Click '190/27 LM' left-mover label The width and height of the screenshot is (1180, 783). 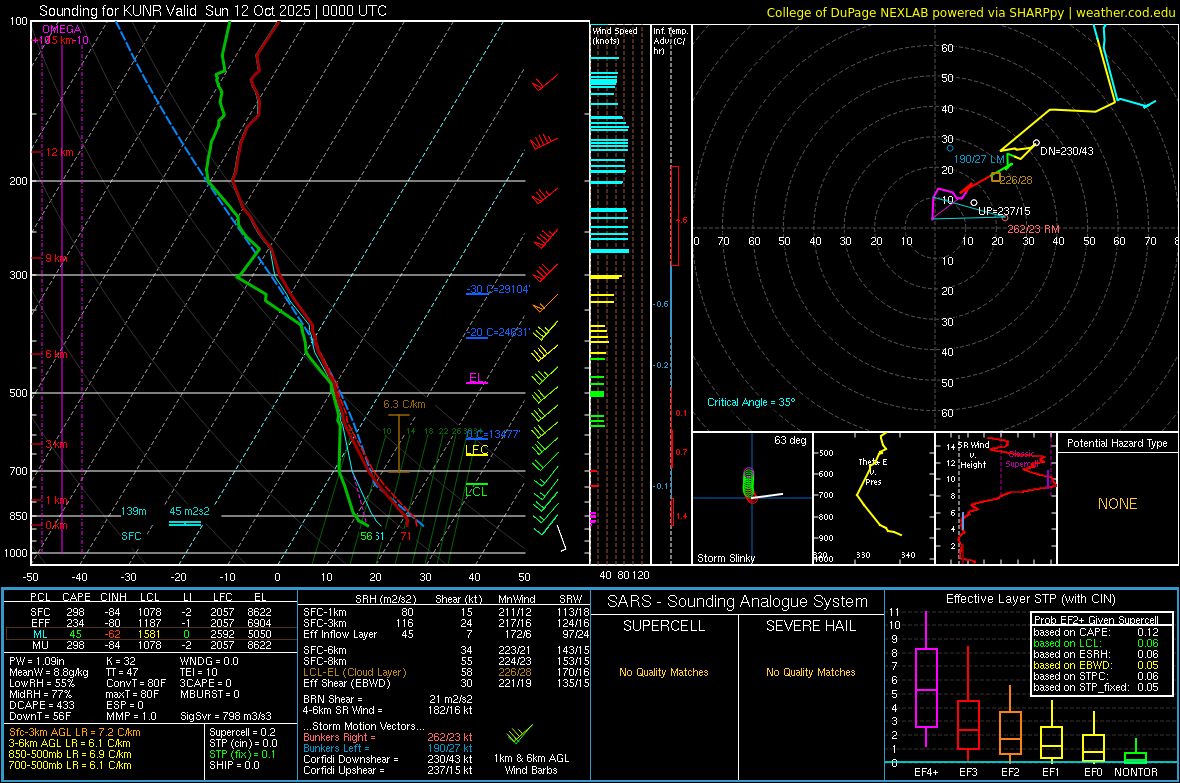click(x=979, y=160)
